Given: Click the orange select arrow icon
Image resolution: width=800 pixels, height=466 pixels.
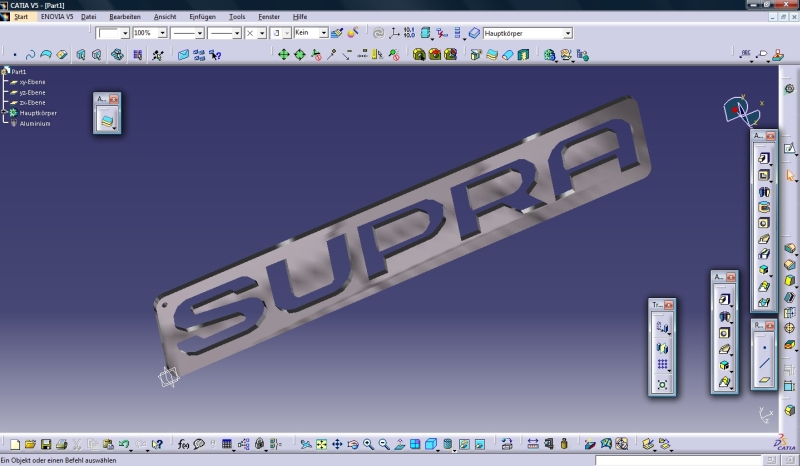Looking at the screenshot, I should 790,176.
